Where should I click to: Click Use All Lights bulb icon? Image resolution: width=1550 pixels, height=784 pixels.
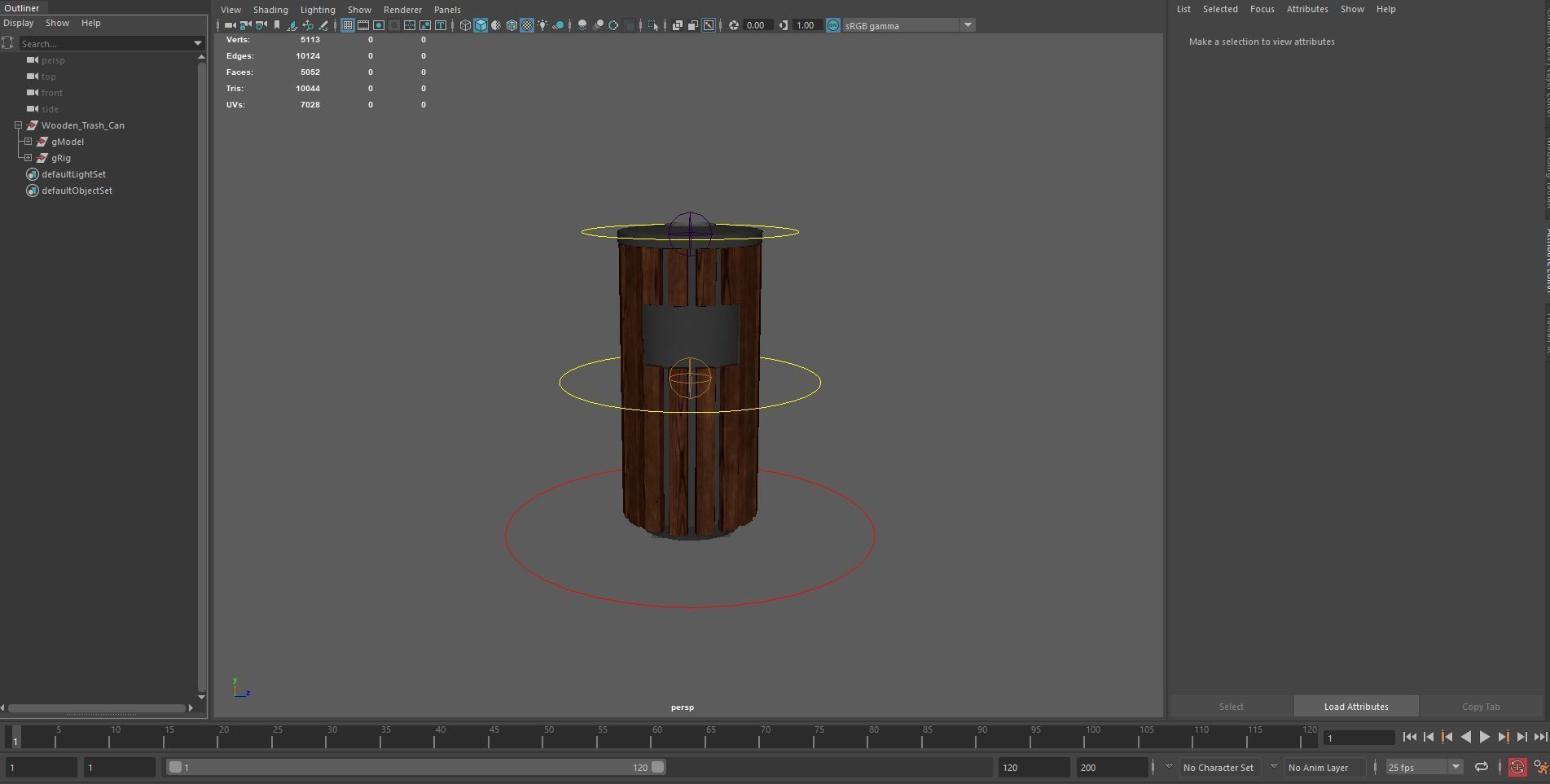tap(542, 25)
